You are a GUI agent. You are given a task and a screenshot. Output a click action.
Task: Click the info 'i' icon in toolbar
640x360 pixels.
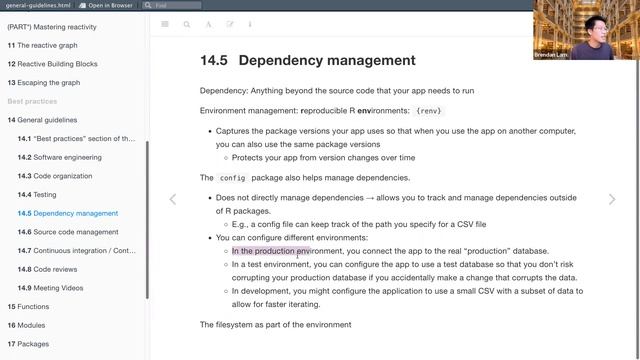click(250, 24)
